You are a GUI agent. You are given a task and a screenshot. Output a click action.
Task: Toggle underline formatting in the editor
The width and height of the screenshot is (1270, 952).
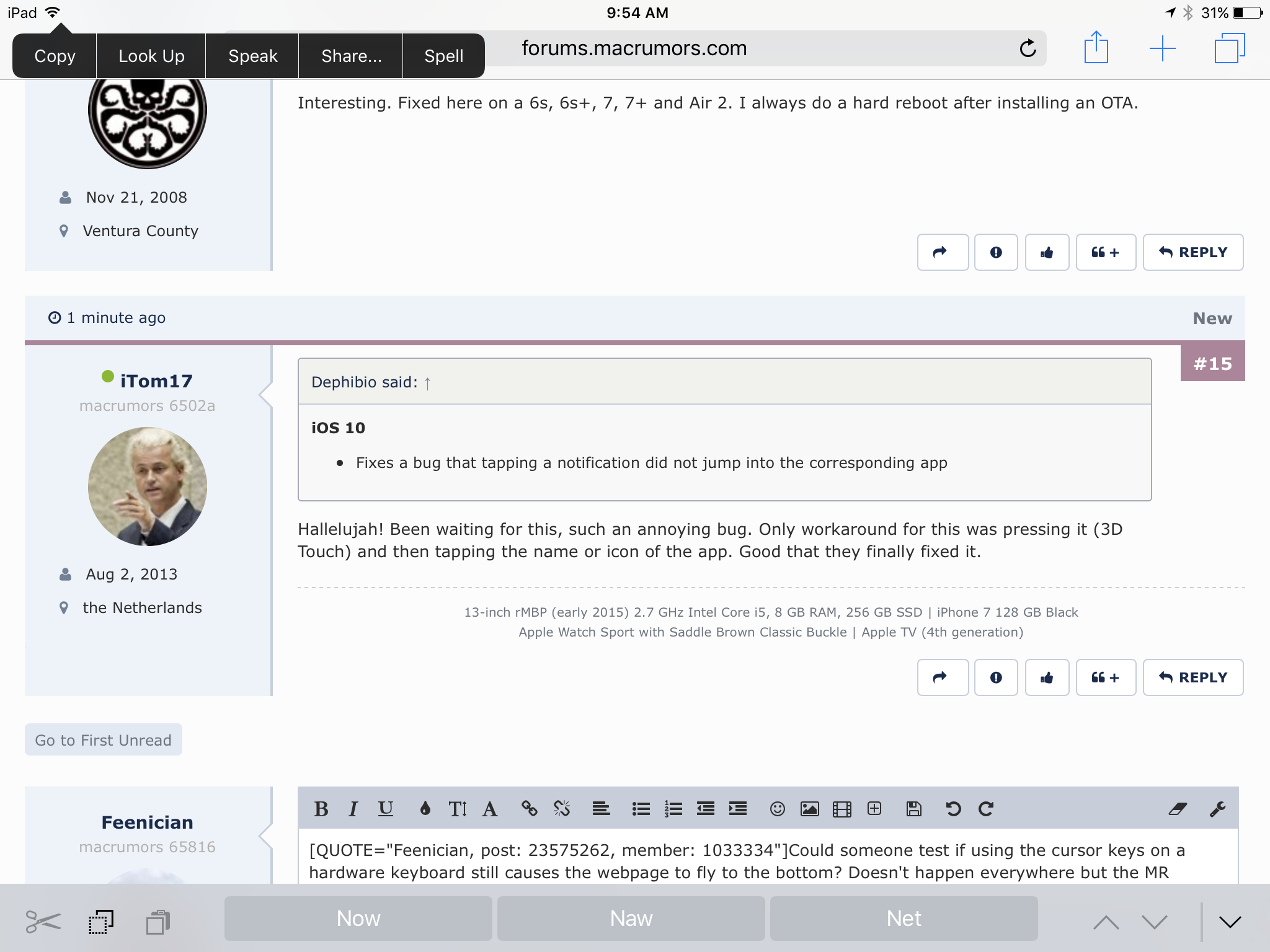point(386,809)
